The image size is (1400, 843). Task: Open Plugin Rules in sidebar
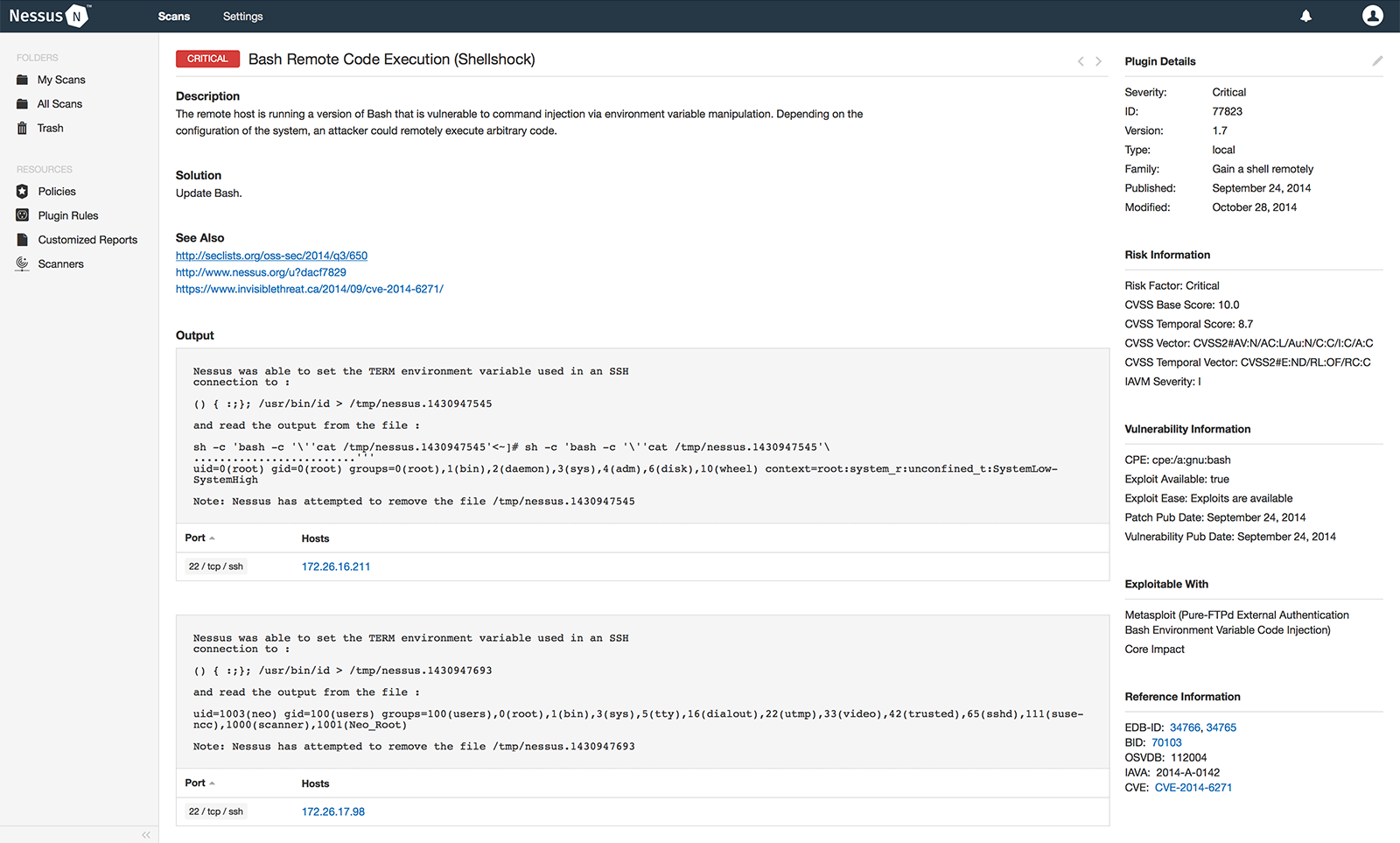coord(67,215)
